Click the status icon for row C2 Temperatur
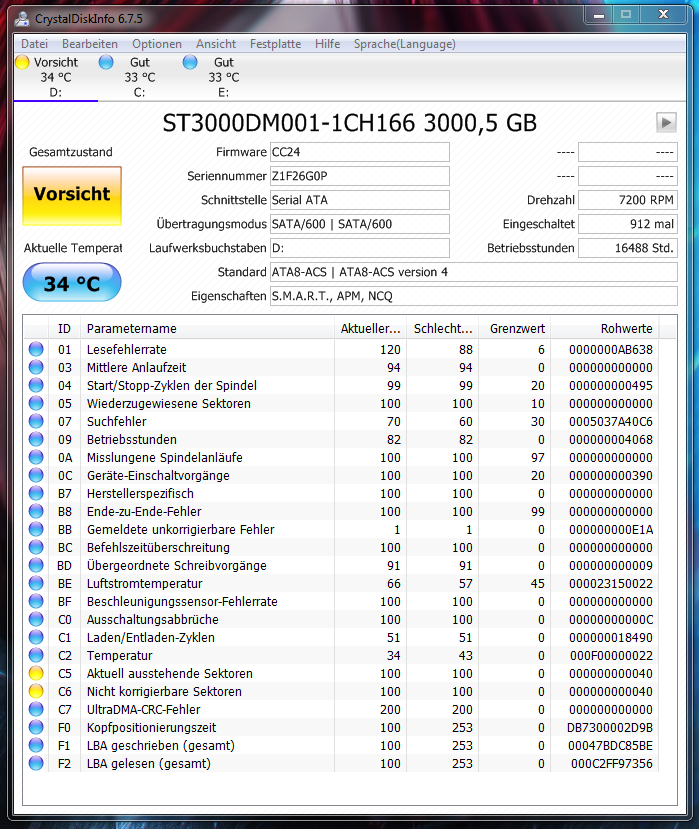This screenshot has width=699, height=829. (36, 655)
